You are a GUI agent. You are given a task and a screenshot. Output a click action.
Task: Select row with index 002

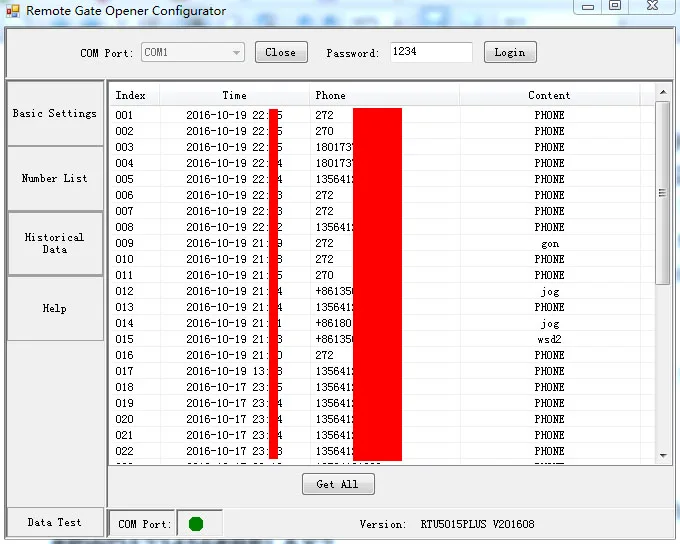[382, 131]
